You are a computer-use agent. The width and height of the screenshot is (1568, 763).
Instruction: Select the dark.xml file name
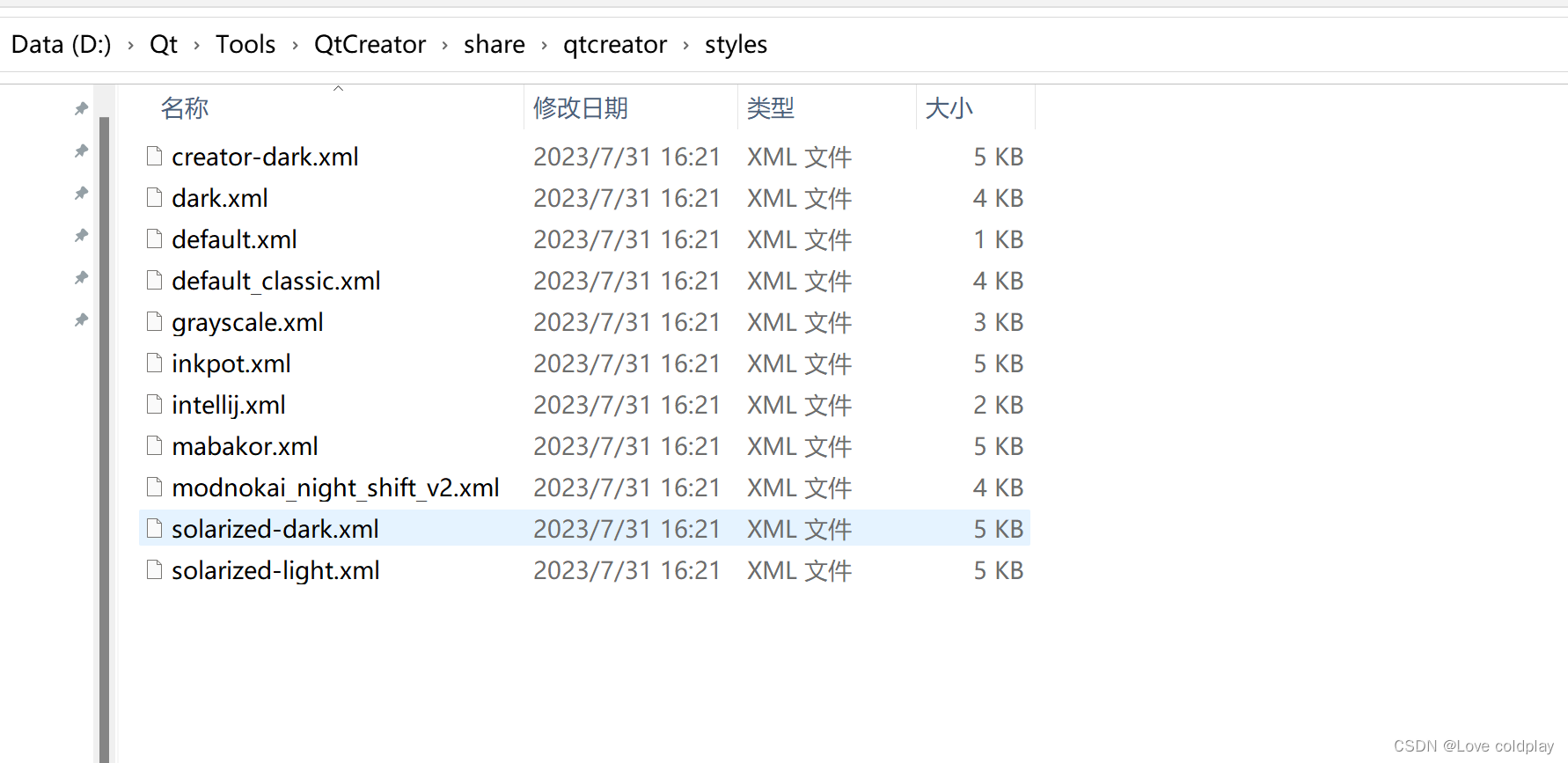click(x=220, y=198)
